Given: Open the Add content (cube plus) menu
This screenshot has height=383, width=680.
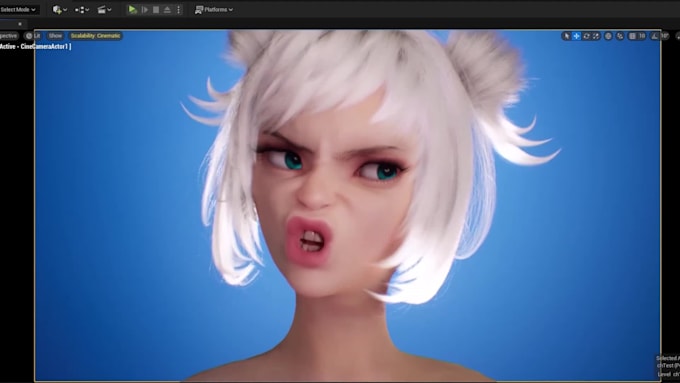Looking at the screenshot, I should 59,10.
